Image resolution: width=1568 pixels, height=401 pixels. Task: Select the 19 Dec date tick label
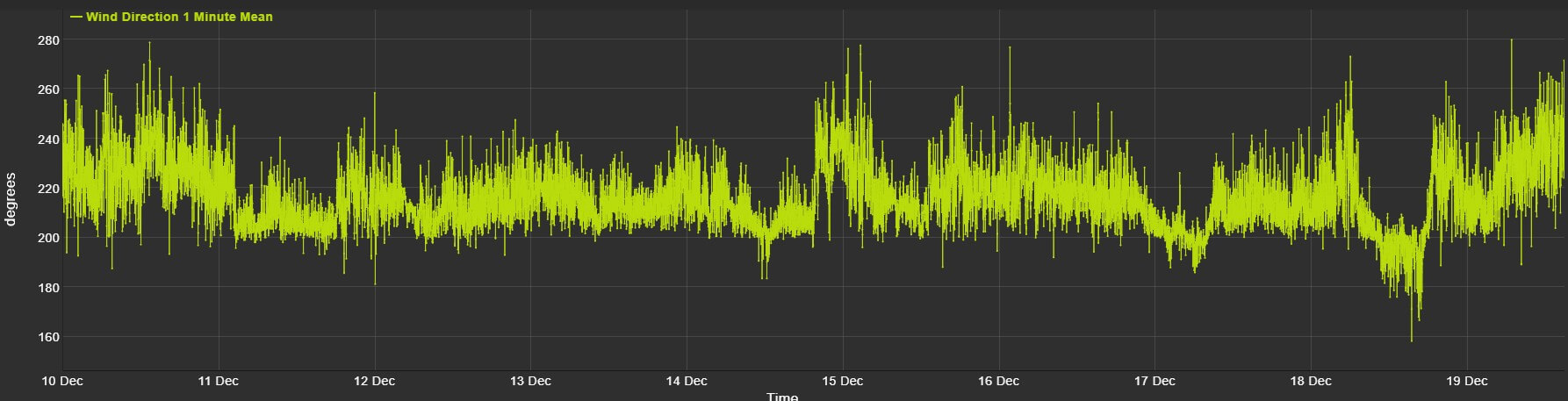(x=1466, y=381)
